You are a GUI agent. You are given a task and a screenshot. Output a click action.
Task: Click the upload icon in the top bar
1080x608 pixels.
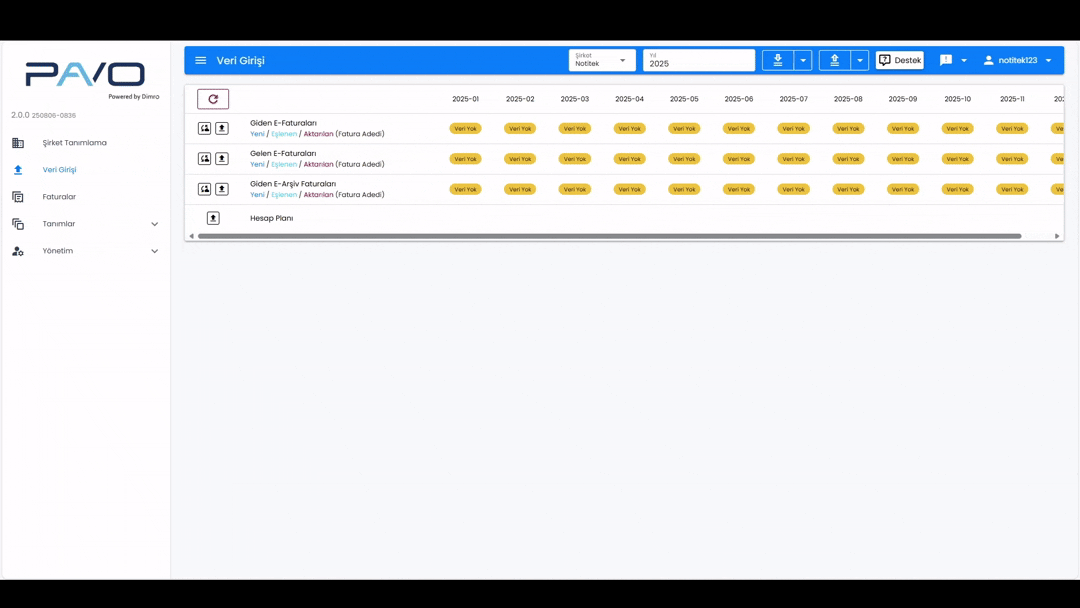tap(834, 61)
